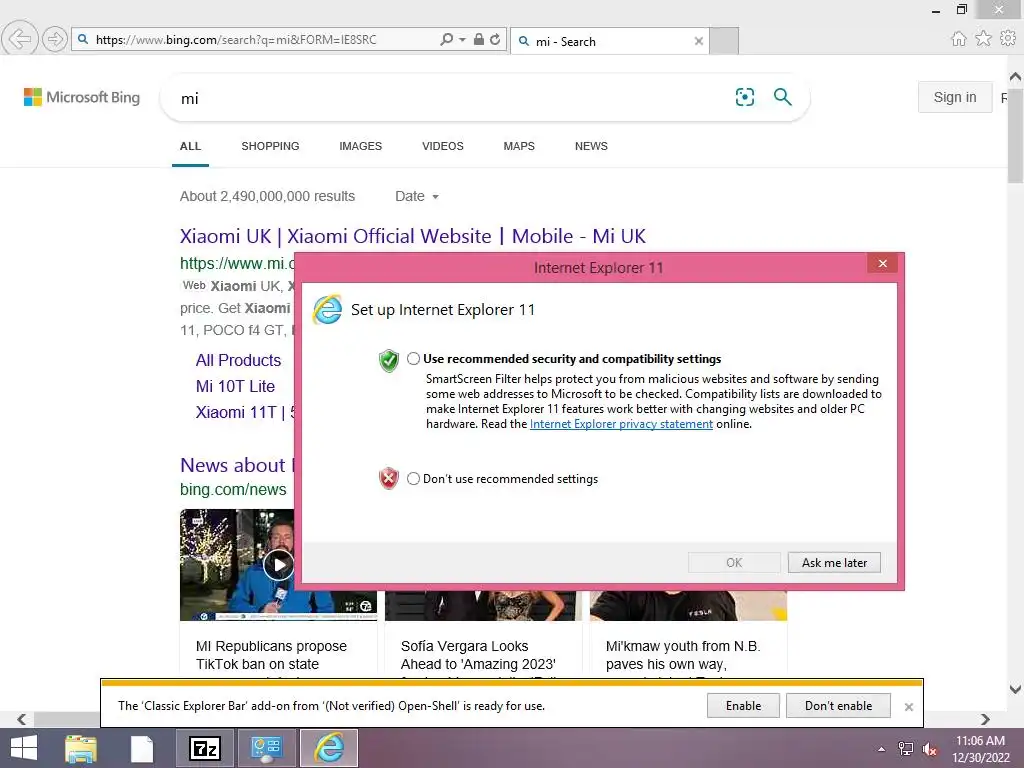This screenshot has width=1024, height=768.
Task: Enable the Classic Explorer Bar add-on
Action: coord(743,706)
